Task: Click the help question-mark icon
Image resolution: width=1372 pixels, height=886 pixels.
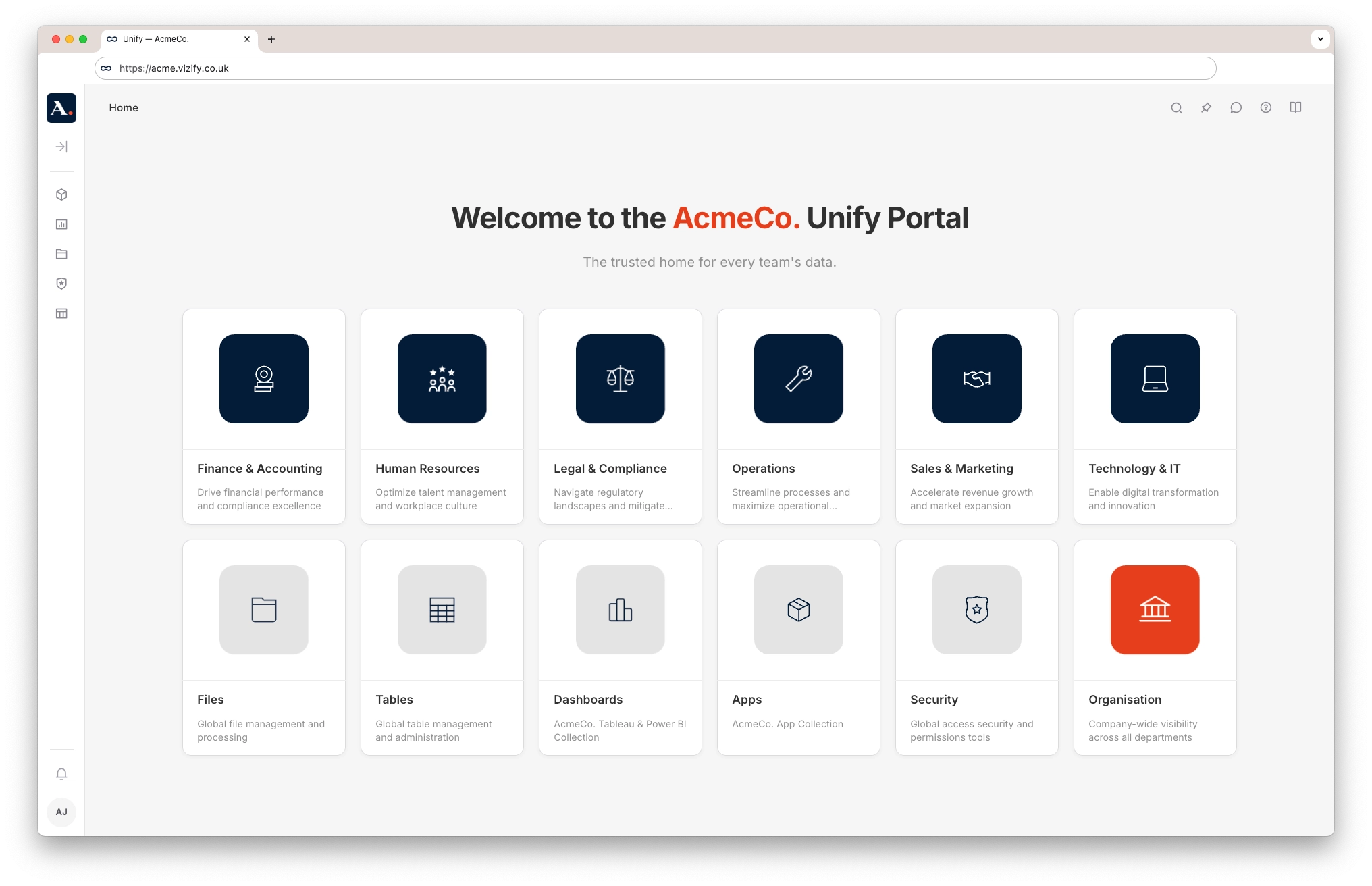Action: click(1266, 107)
